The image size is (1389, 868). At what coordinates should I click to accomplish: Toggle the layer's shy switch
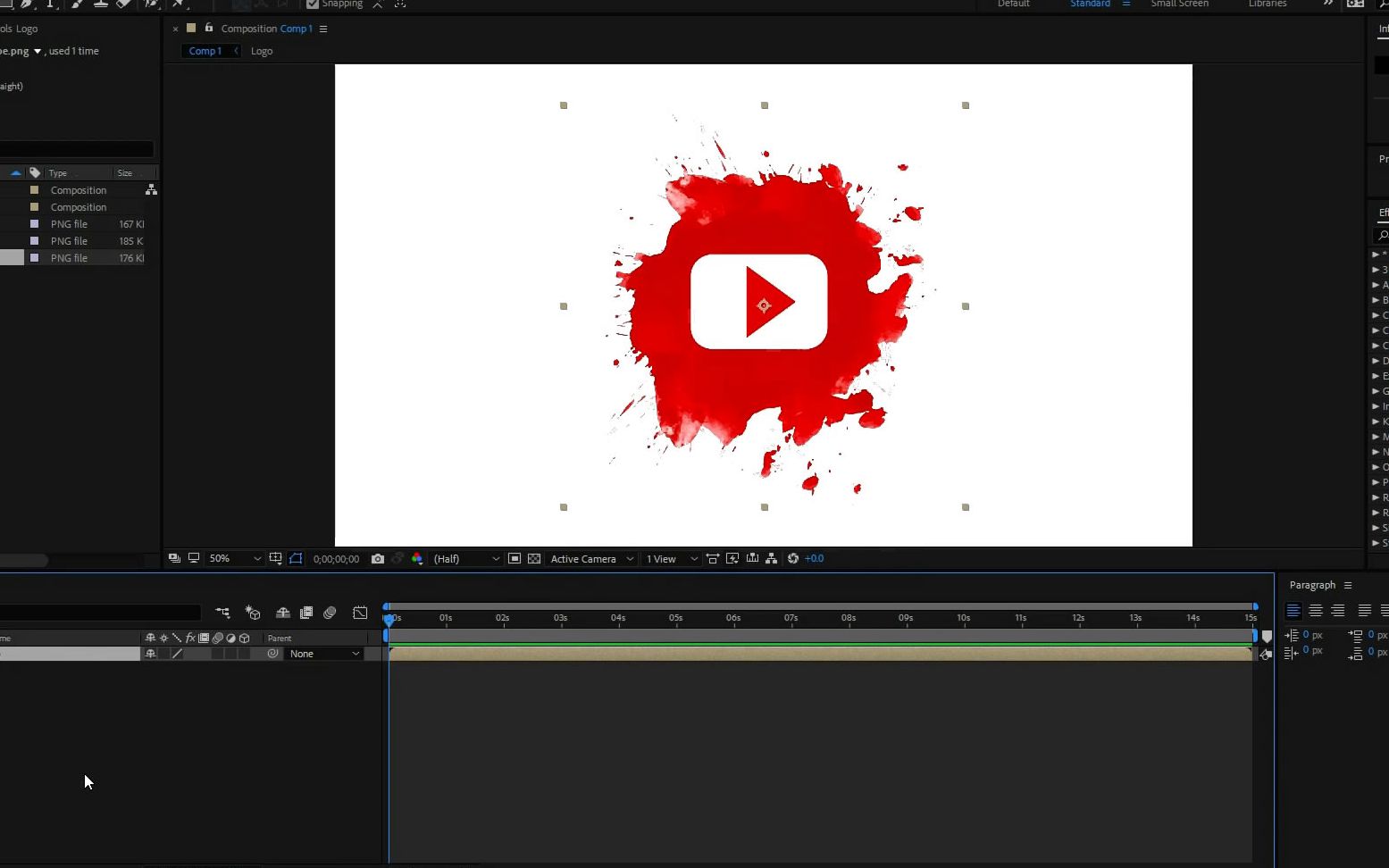(x=150, y=654)
